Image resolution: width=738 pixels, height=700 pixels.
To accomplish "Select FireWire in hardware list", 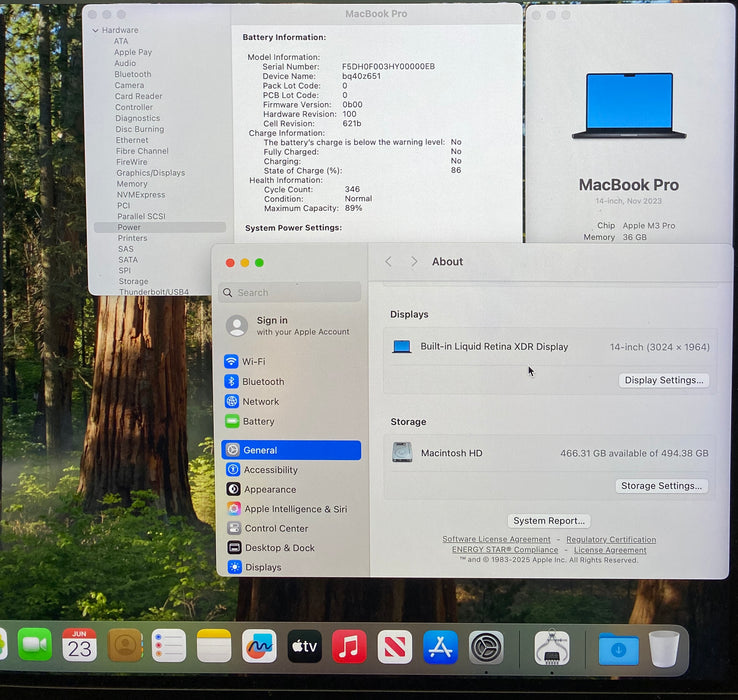I will [x=131, y=162].
